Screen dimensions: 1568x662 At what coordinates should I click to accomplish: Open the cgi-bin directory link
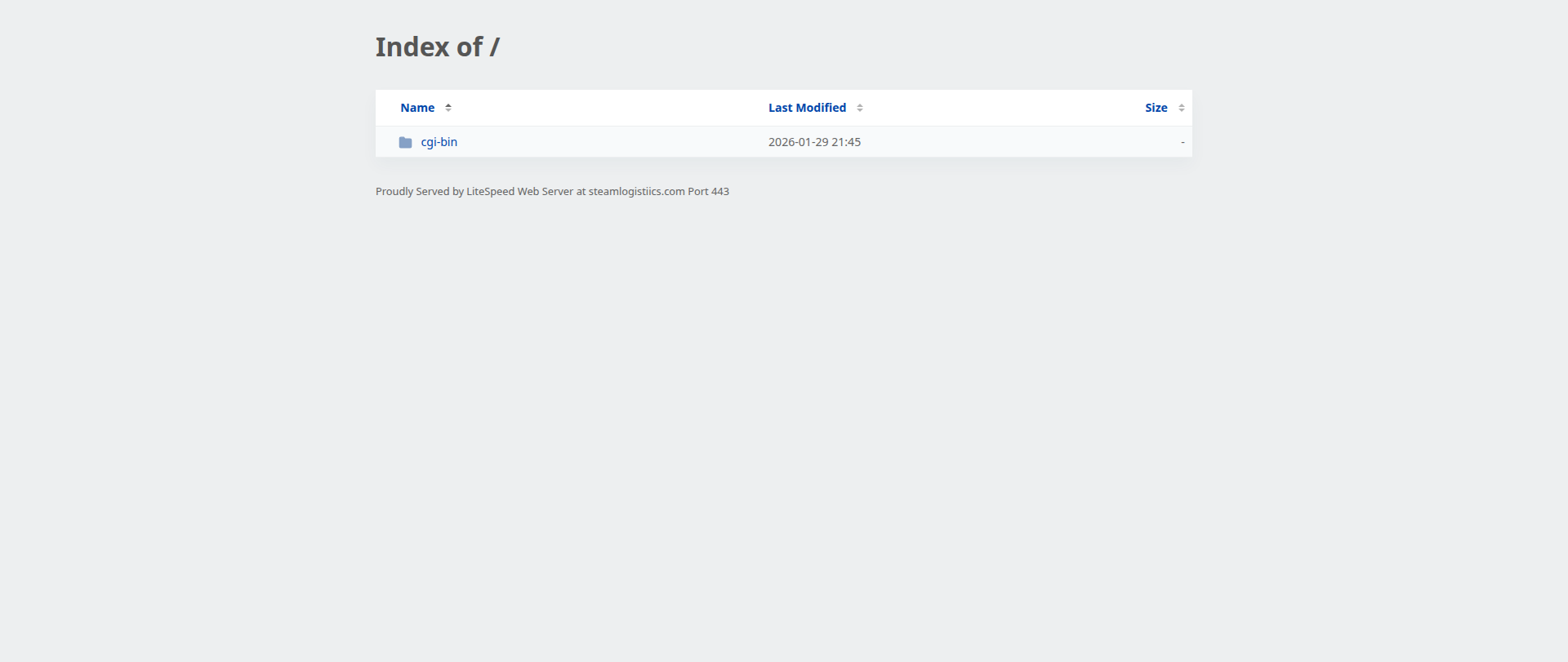[x=439, y=142]
